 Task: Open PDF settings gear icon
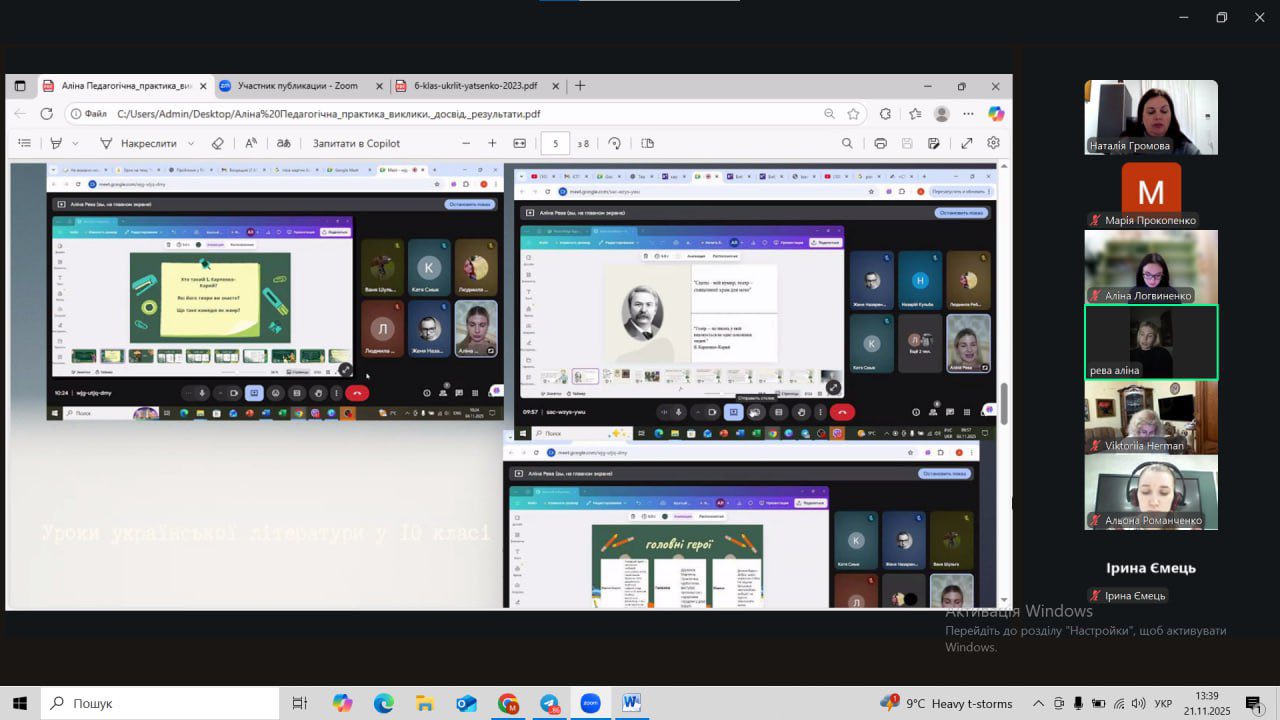coord(993,143)
